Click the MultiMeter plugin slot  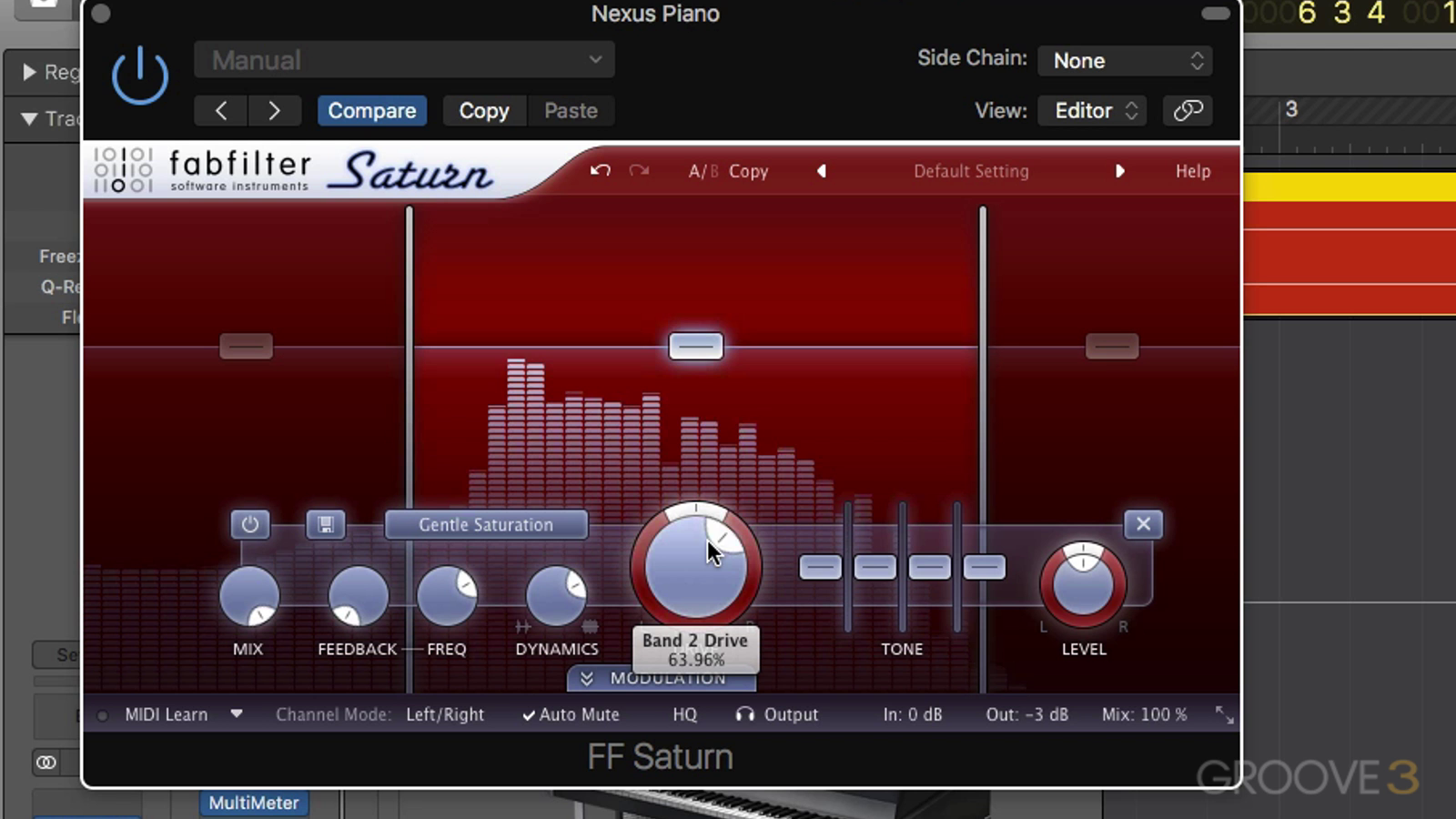tap(254, 803)
